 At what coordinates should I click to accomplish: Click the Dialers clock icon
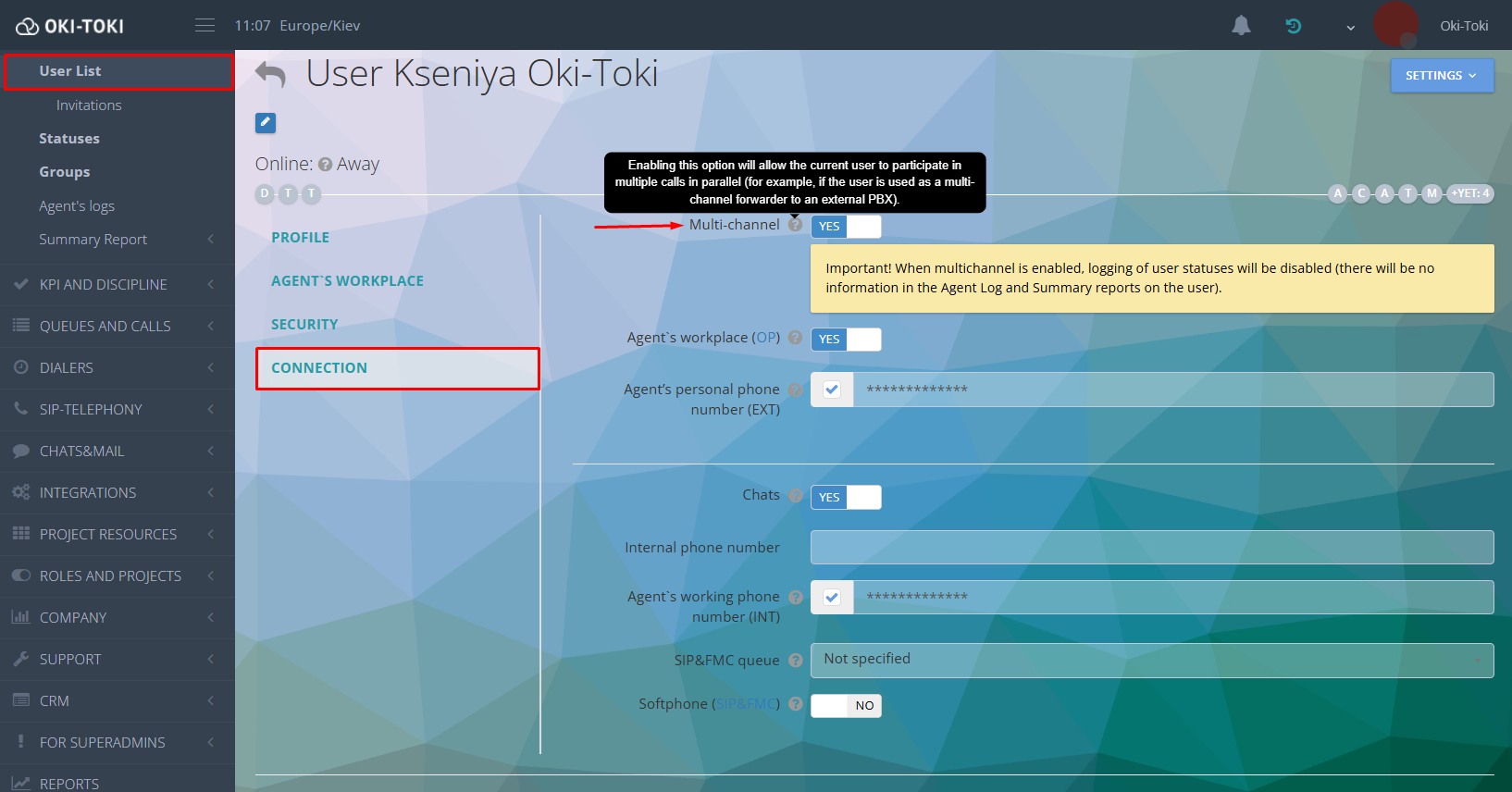pos(21,367)
